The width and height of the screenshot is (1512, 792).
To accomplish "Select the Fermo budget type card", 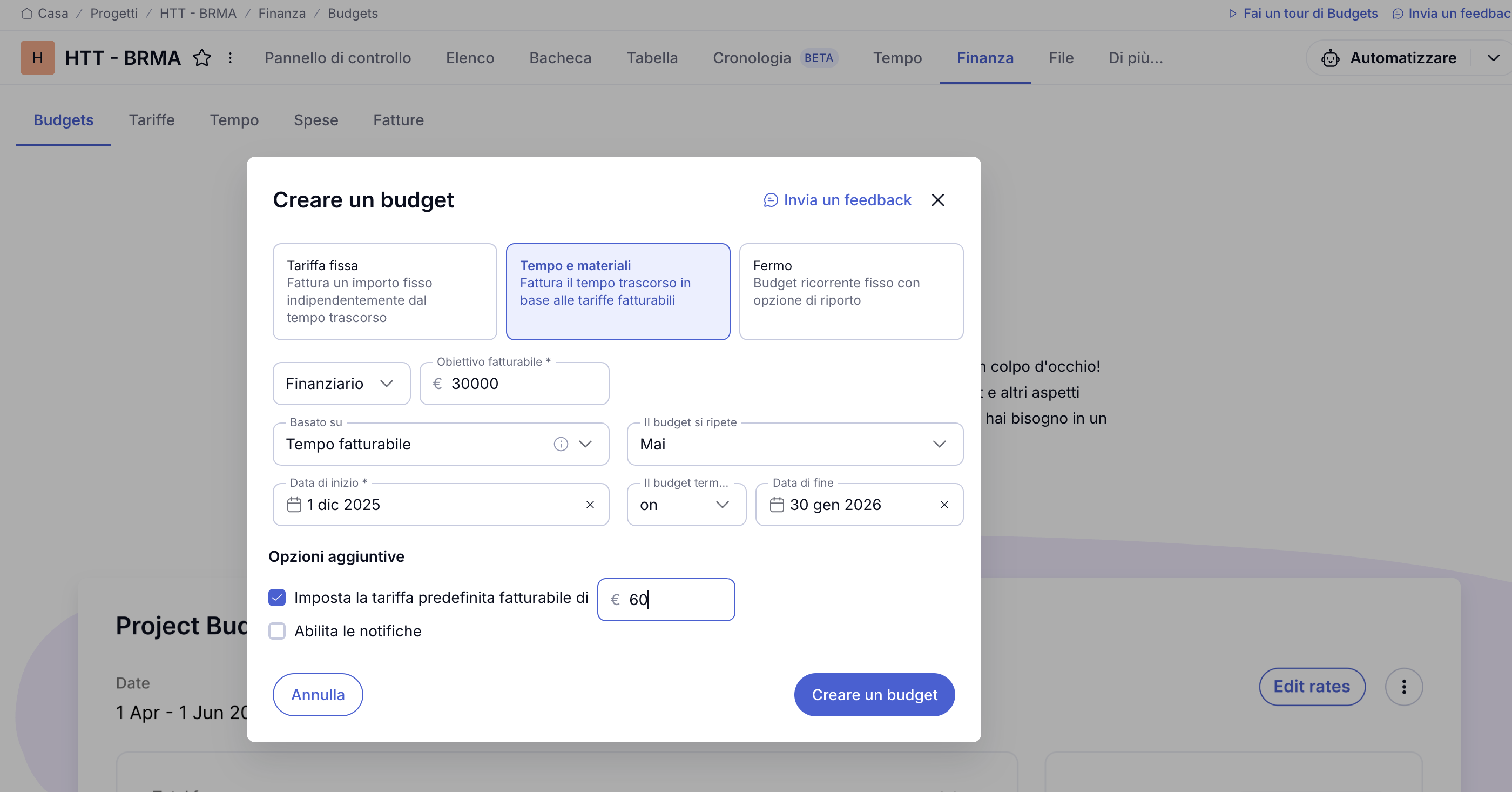I will click(x=851, y=291).
